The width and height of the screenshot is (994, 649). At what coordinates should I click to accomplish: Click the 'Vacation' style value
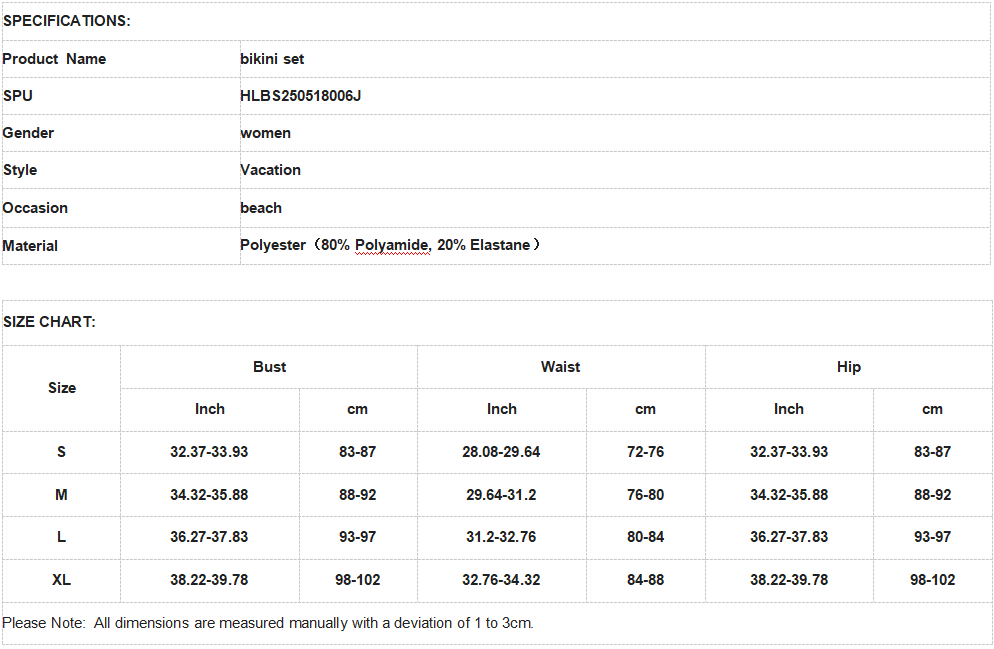click(x=271, y=170)
